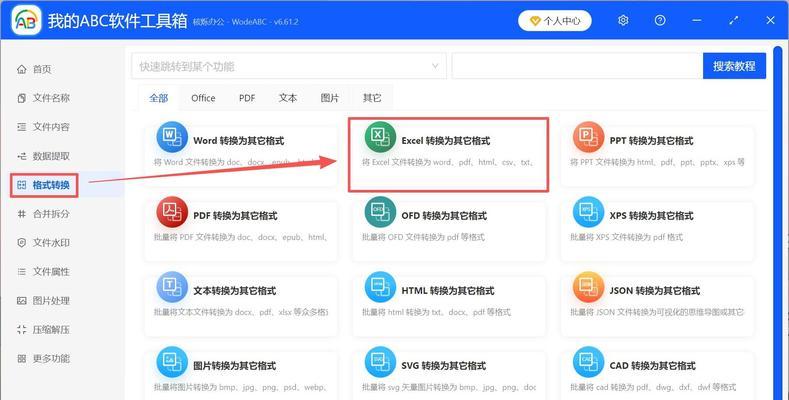Click the 压缩解压 sidebar icon
789x400 pixels.
pos(22,330)
